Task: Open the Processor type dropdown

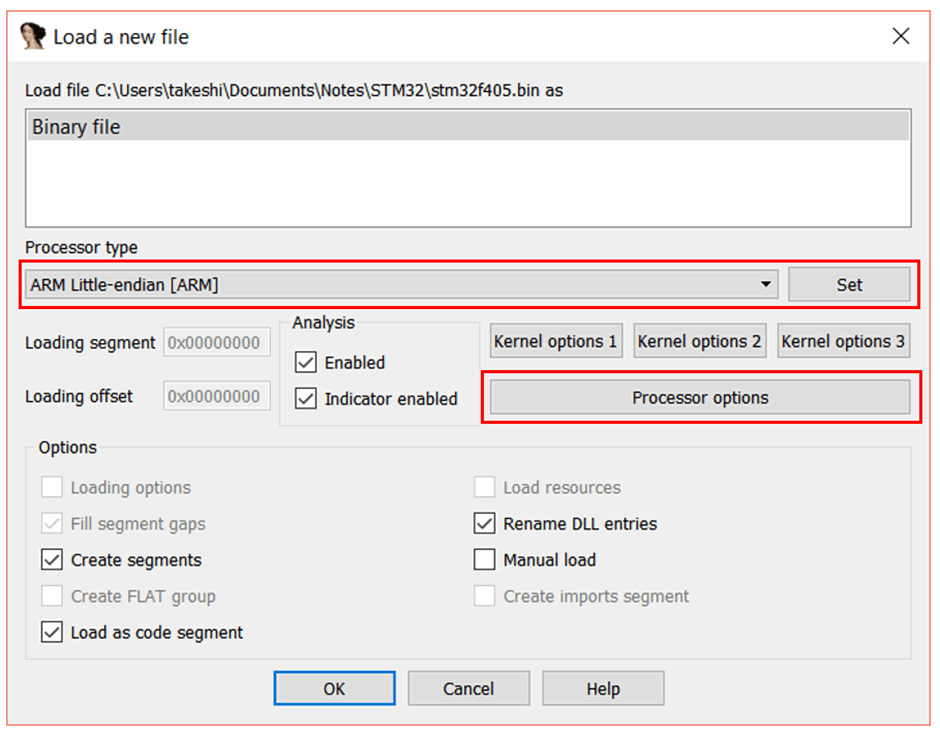Action: (x=766, y=285)
